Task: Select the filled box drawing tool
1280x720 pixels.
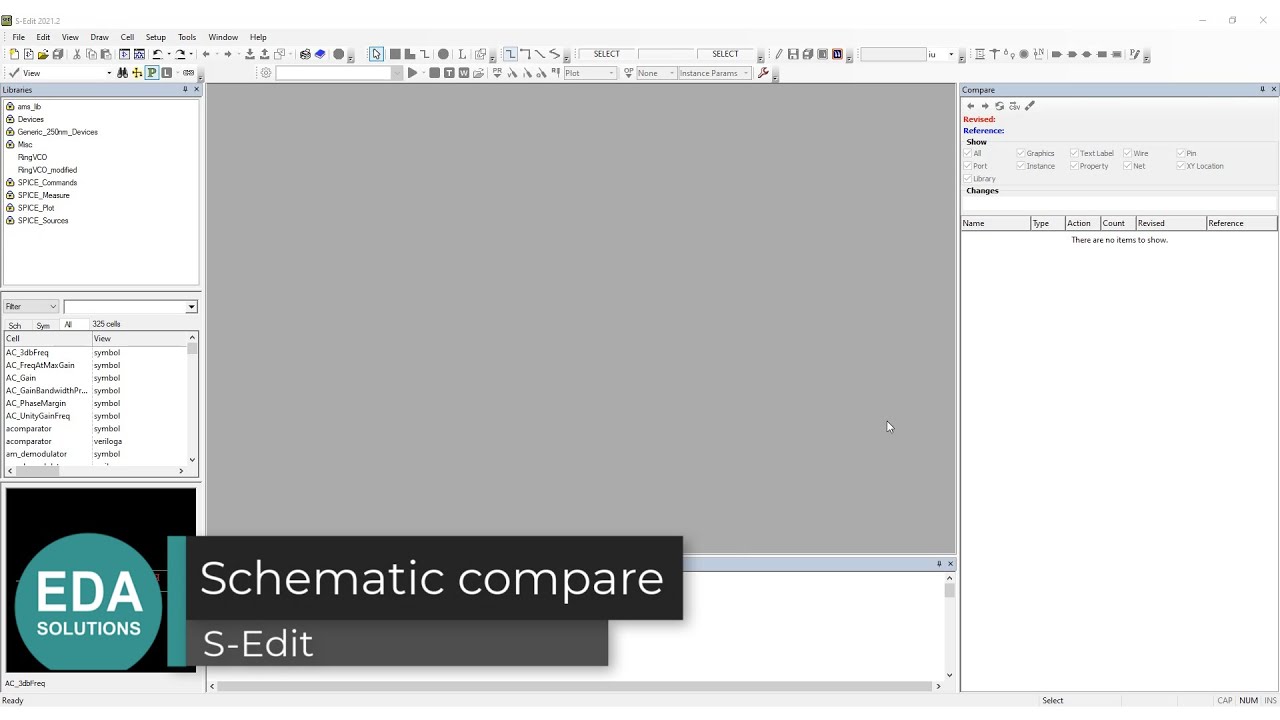Action: [395, 54]
